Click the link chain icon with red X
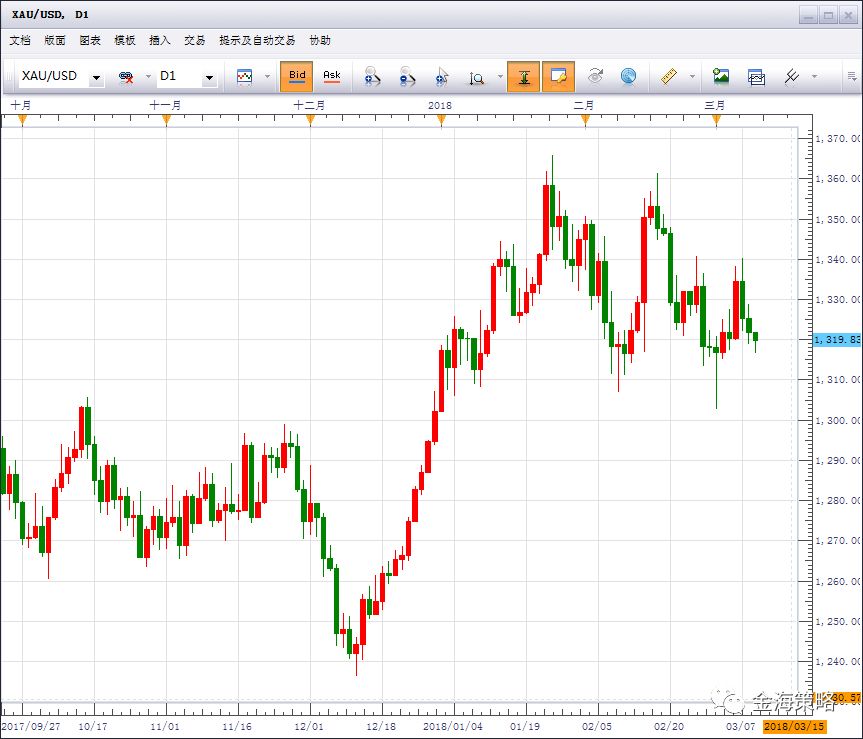Screen dimensions: 863x739 click(x=126, y=77)
